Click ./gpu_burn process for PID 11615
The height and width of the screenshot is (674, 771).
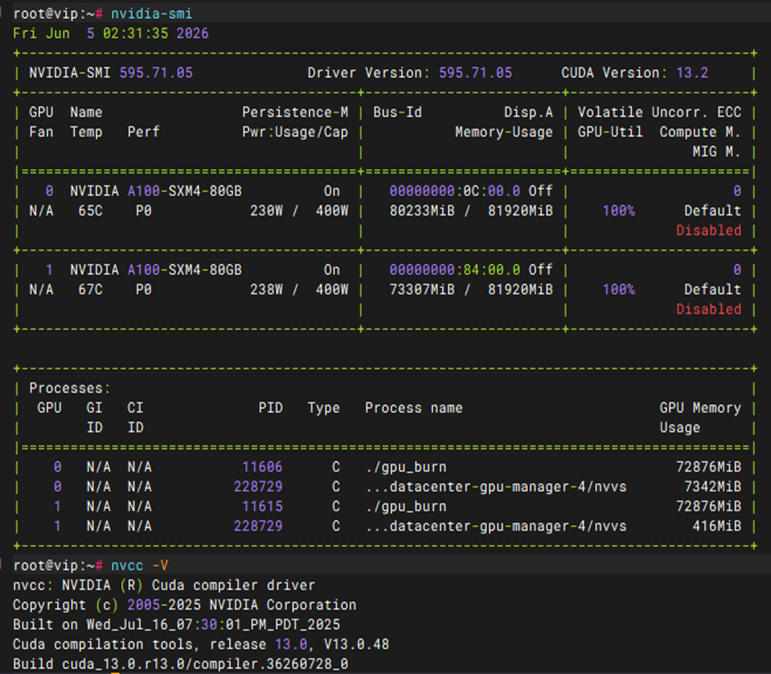[x=406, y=506]
